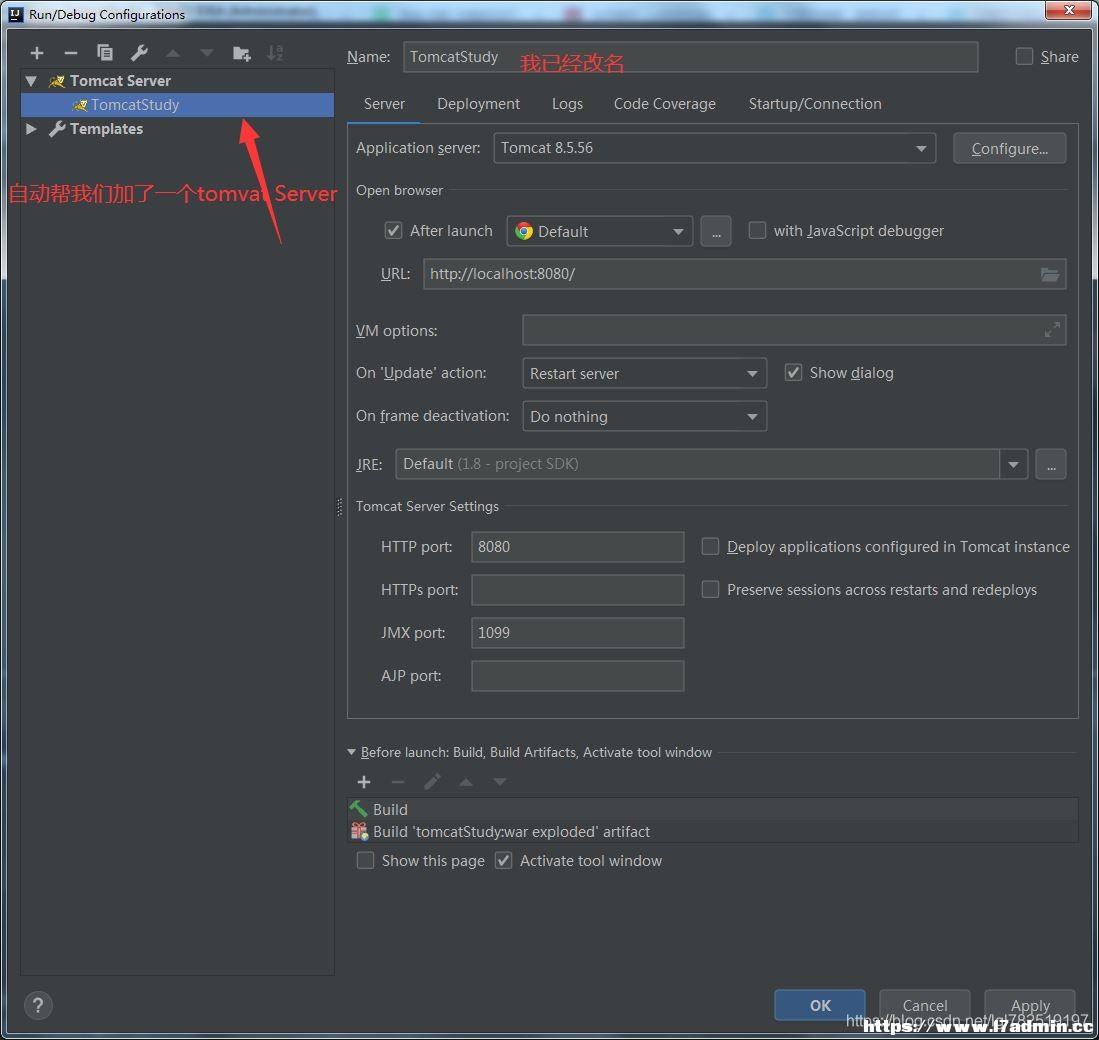Click the URL input field

point(744,274)
